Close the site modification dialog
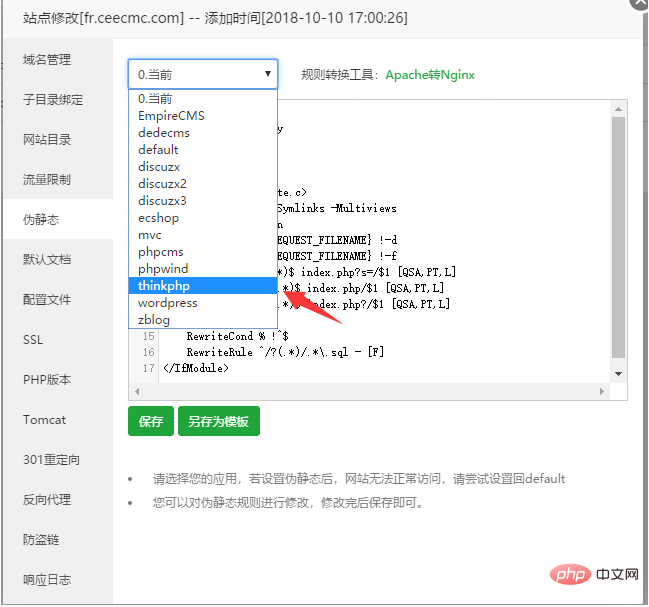 pyautogui.click(x=639, y=2)
